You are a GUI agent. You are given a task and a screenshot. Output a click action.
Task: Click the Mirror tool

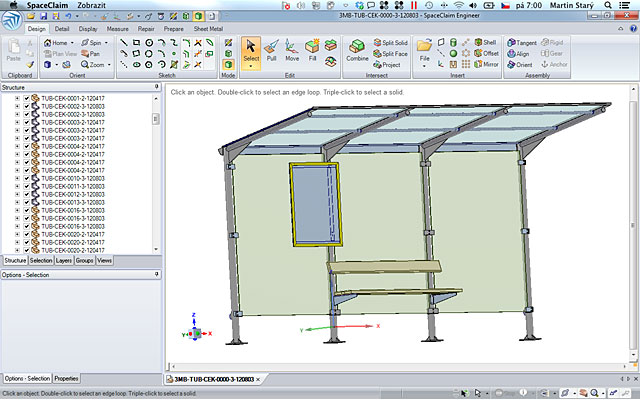(487, 64)
